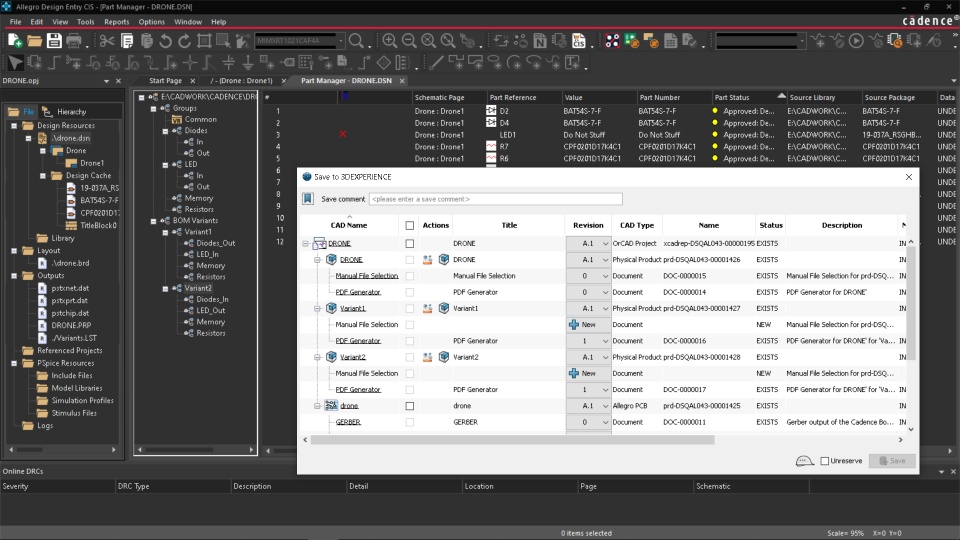Click the Redo arrow icon
Viewport: 960px width, 540px height.
184,41
